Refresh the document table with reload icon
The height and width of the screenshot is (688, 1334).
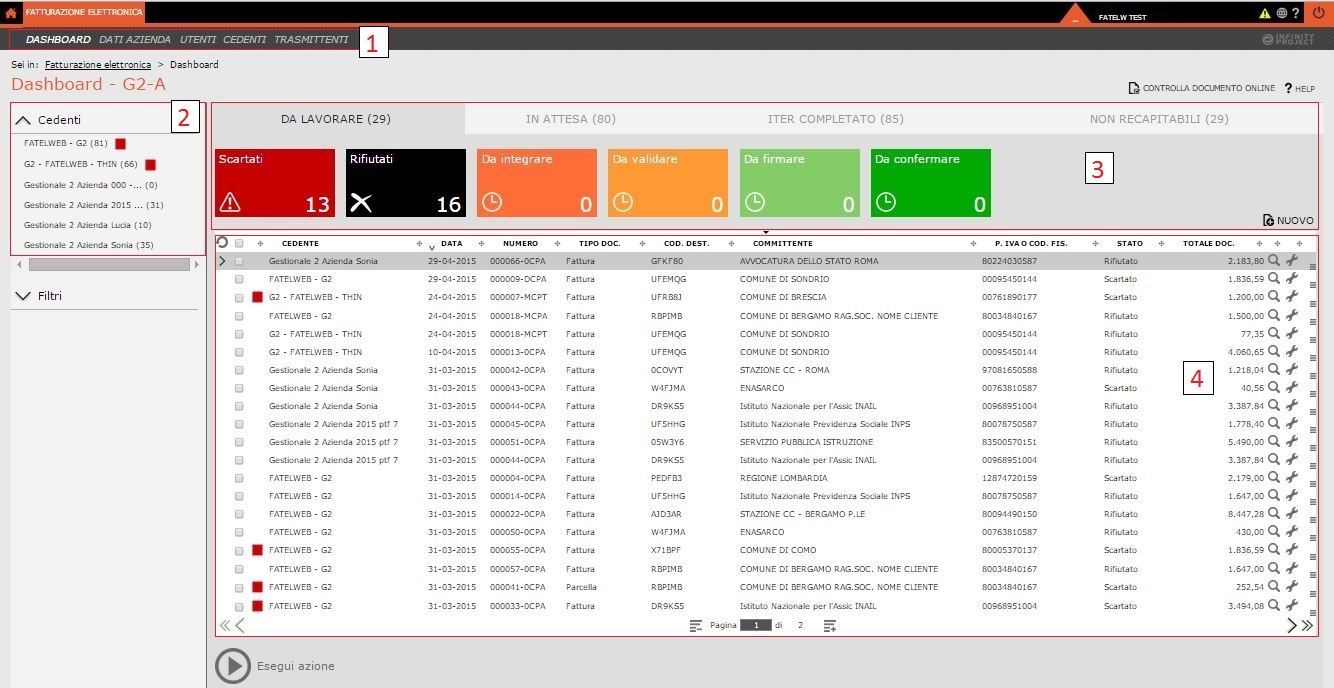222,243
